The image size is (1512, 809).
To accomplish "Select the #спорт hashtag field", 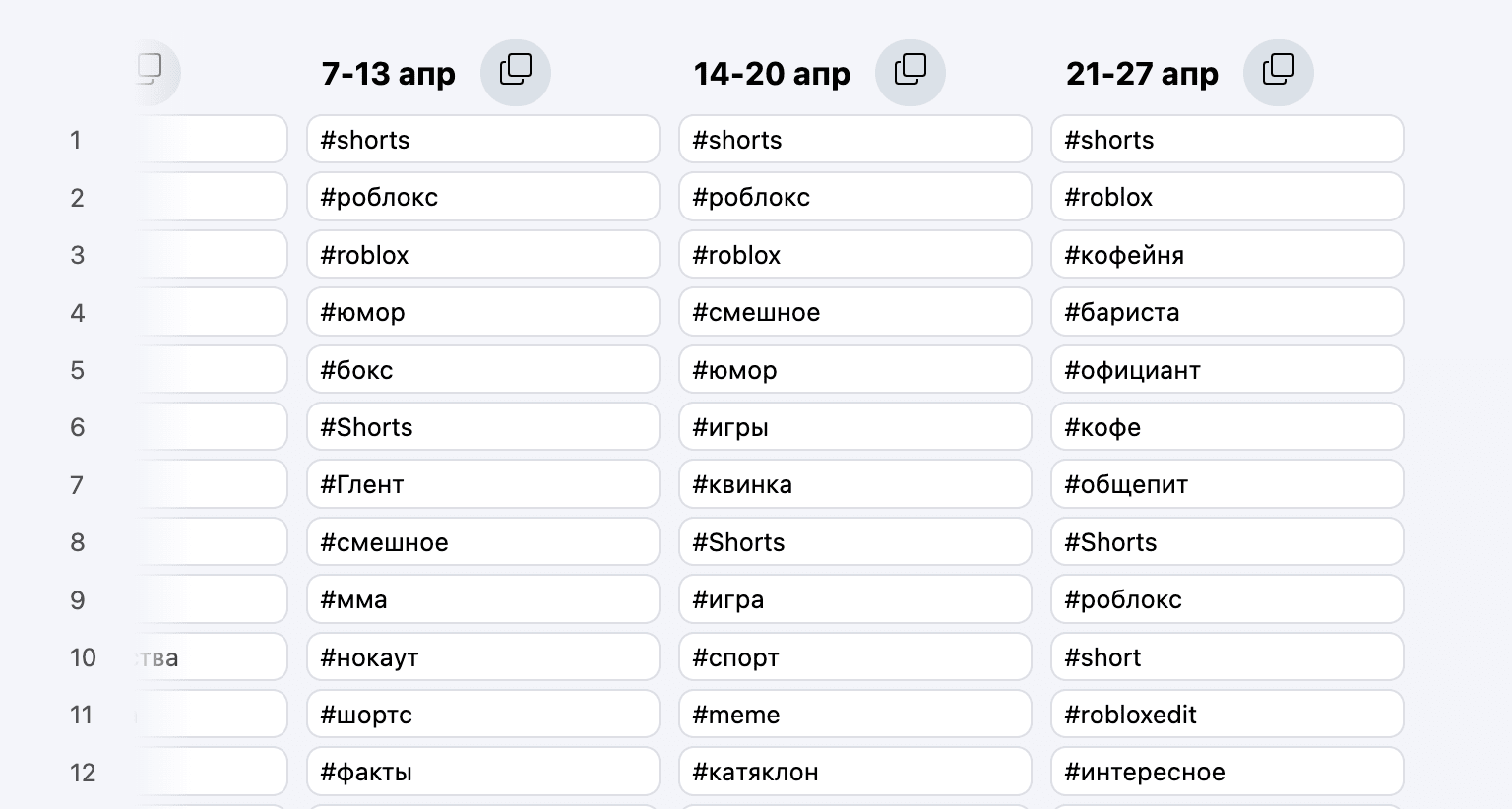I will pos(854,657).
